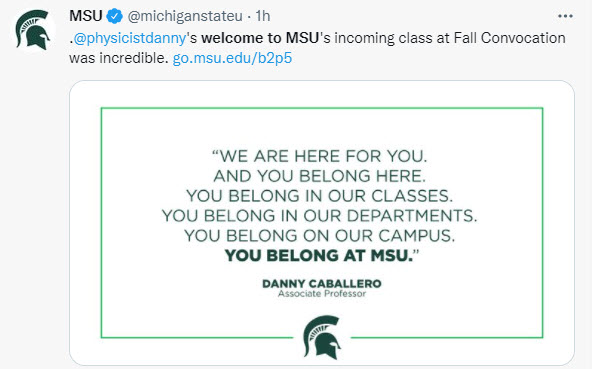606x369 pixels.
Task: Click the 1h tweet timestamp
Action: [x=262, y=16]
